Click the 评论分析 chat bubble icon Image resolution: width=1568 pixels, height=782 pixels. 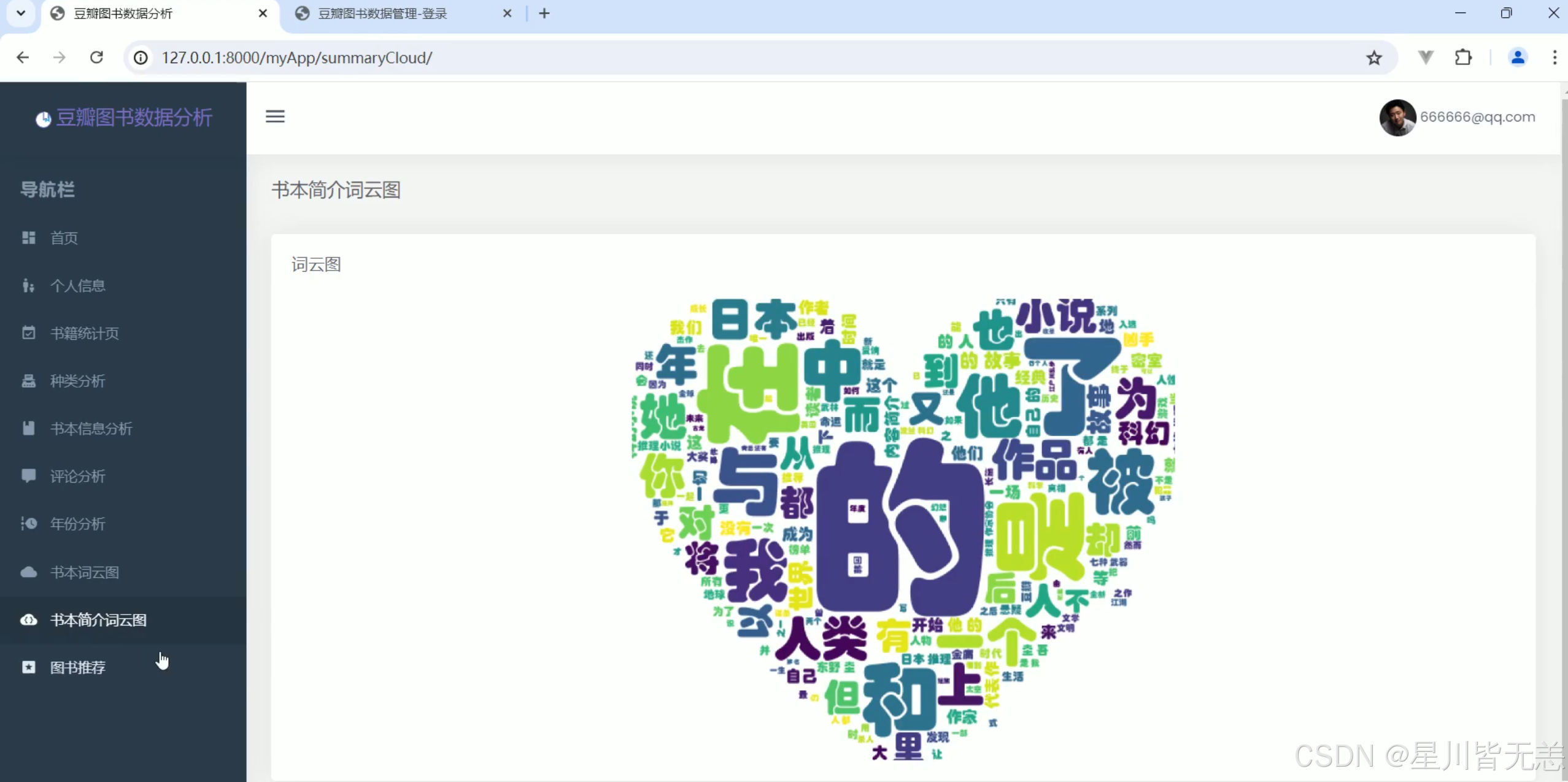tap(29, 476)
